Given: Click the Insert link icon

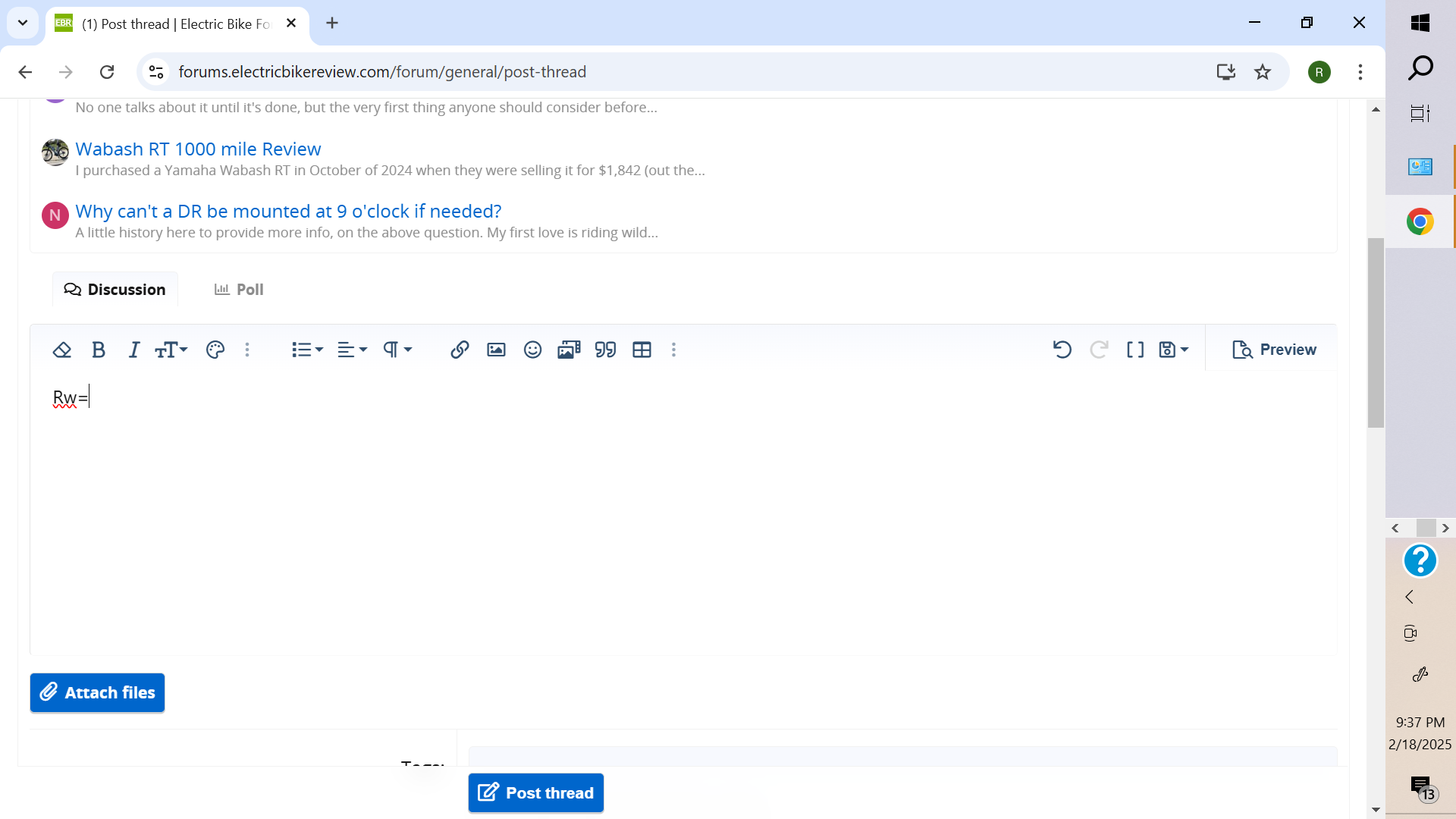Looking at the screenshot, I should coord(460,350).
